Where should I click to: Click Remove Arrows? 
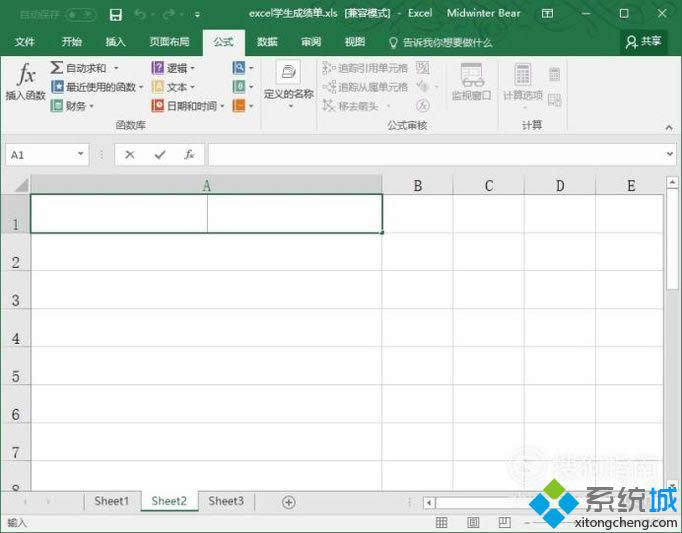click(x=351, y=106)
